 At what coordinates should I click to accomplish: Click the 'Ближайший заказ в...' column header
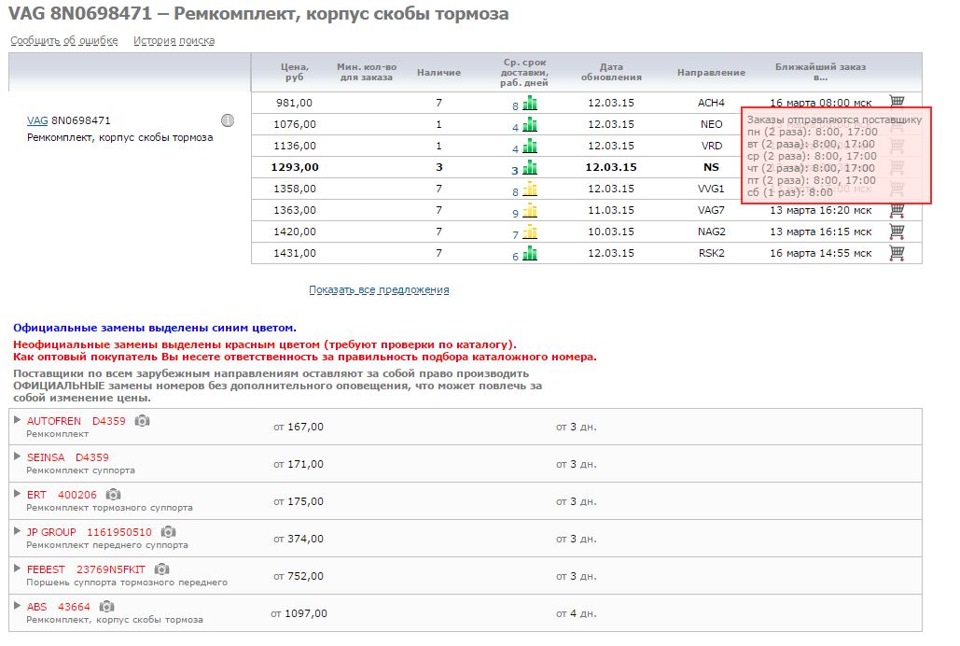(x=820, y=72)
